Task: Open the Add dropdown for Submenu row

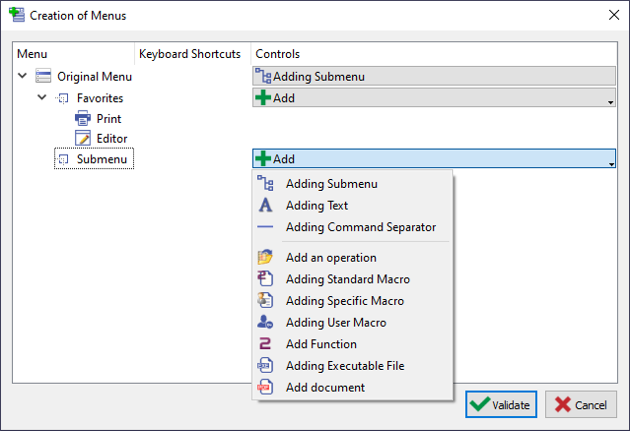Action: (433, 159)
